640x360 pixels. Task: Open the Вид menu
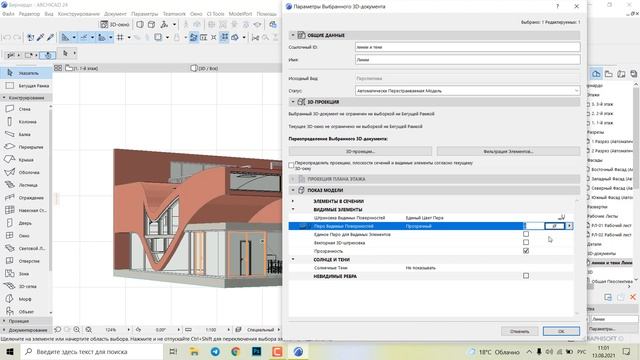click(49, 14)
